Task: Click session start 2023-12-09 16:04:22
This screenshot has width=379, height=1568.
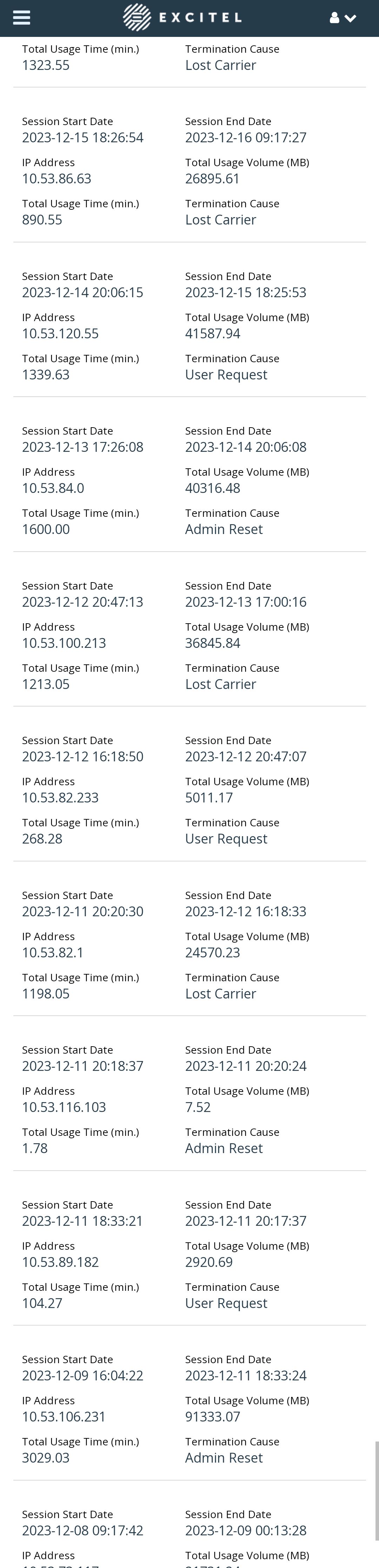Action: pos(83,1376)
